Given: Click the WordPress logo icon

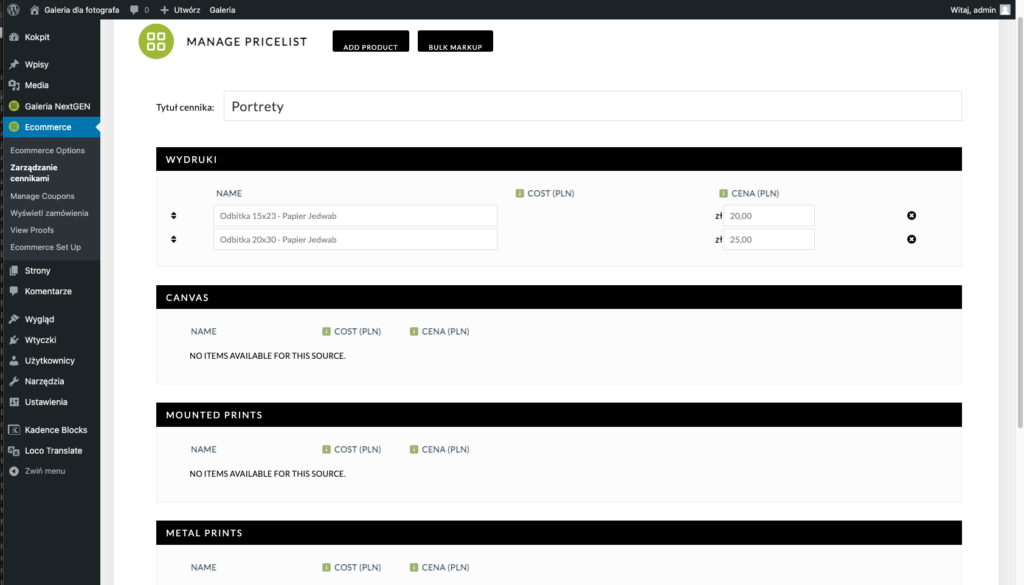Looking at the screenshot, I should coord(14,9).
